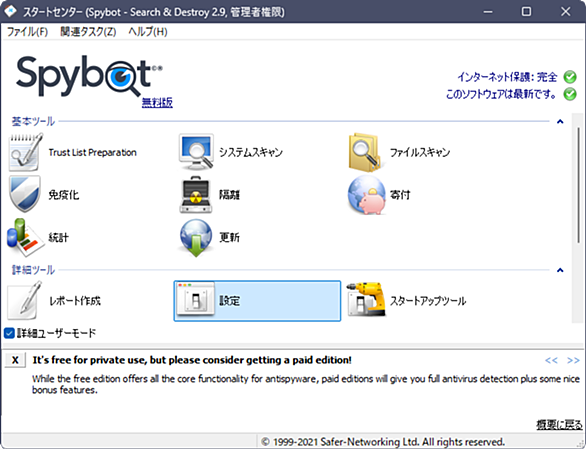Uncheck 詳細ユーザーモード checkbox

click(x=9, y=333)
